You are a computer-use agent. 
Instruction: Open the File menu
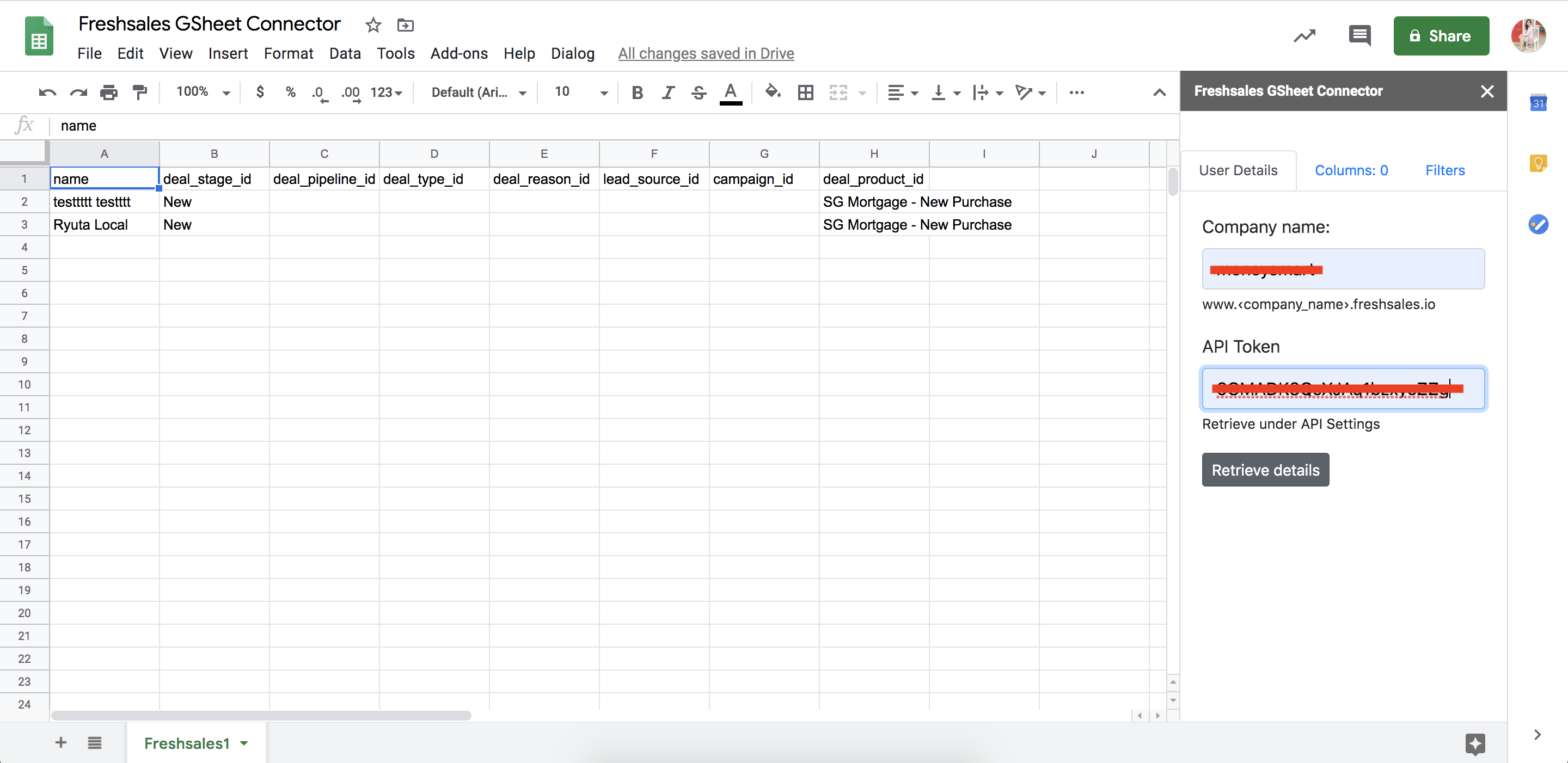click(89, 53)
